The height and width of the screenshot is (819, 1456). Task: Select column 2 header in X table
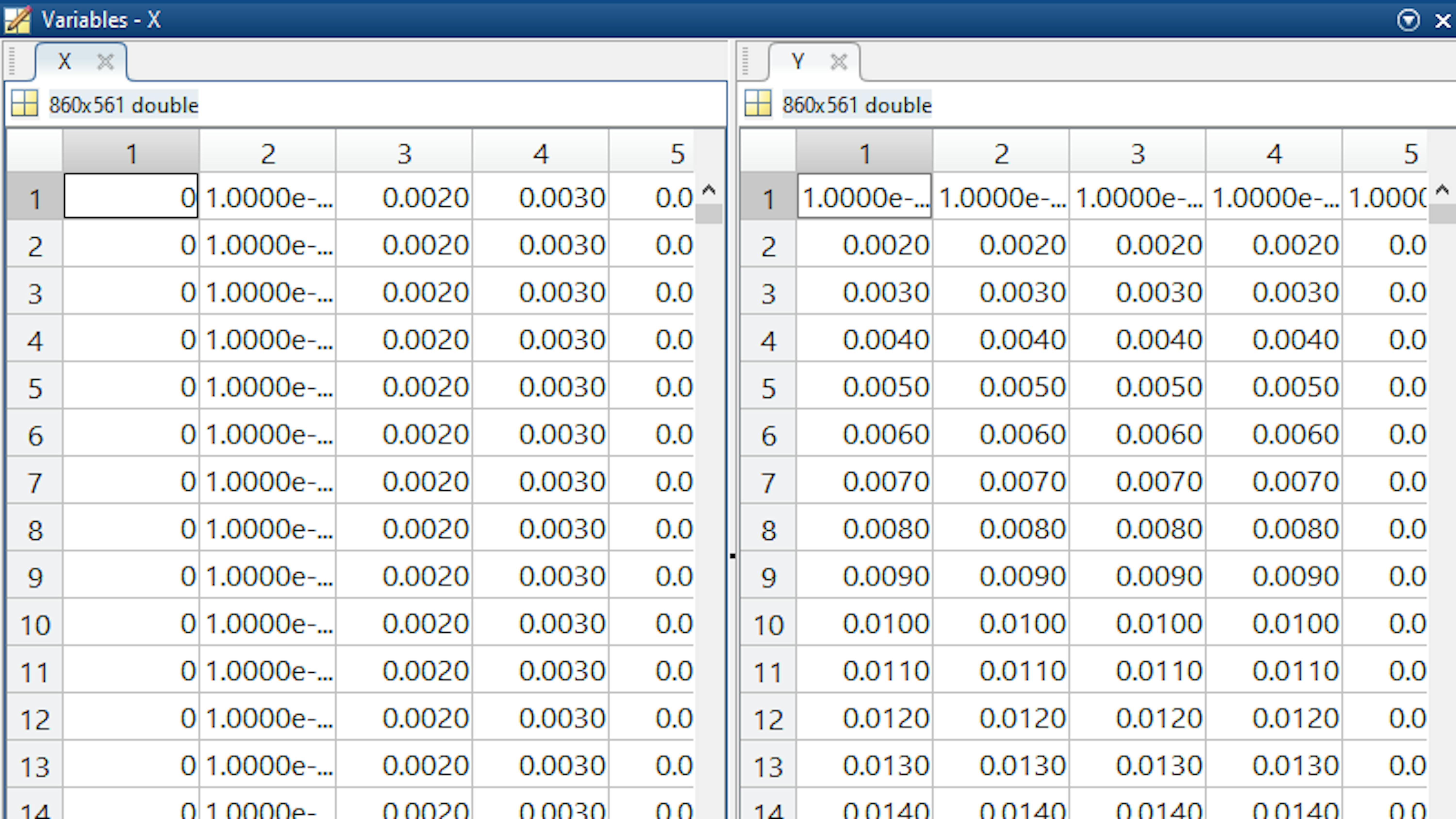[268, 151]
